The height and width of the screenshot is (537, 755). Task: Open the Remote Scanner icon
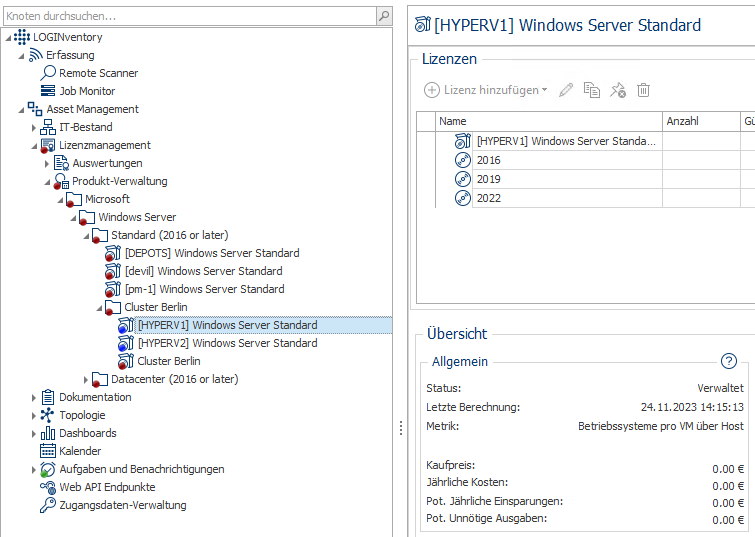coord(48,73)
